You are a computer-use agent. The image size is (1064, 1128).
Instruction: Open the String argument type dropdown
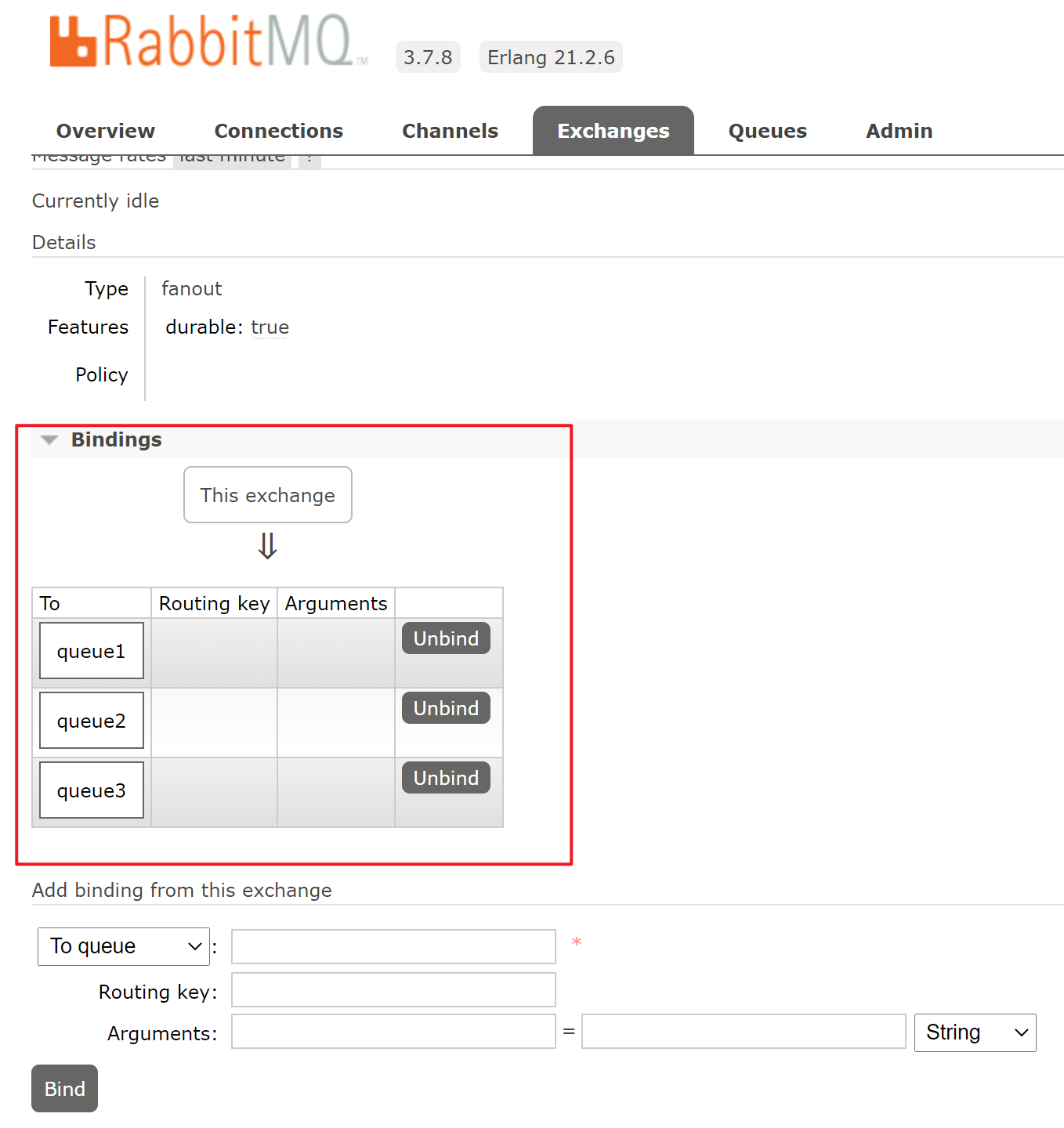(x=975, y=1032)
